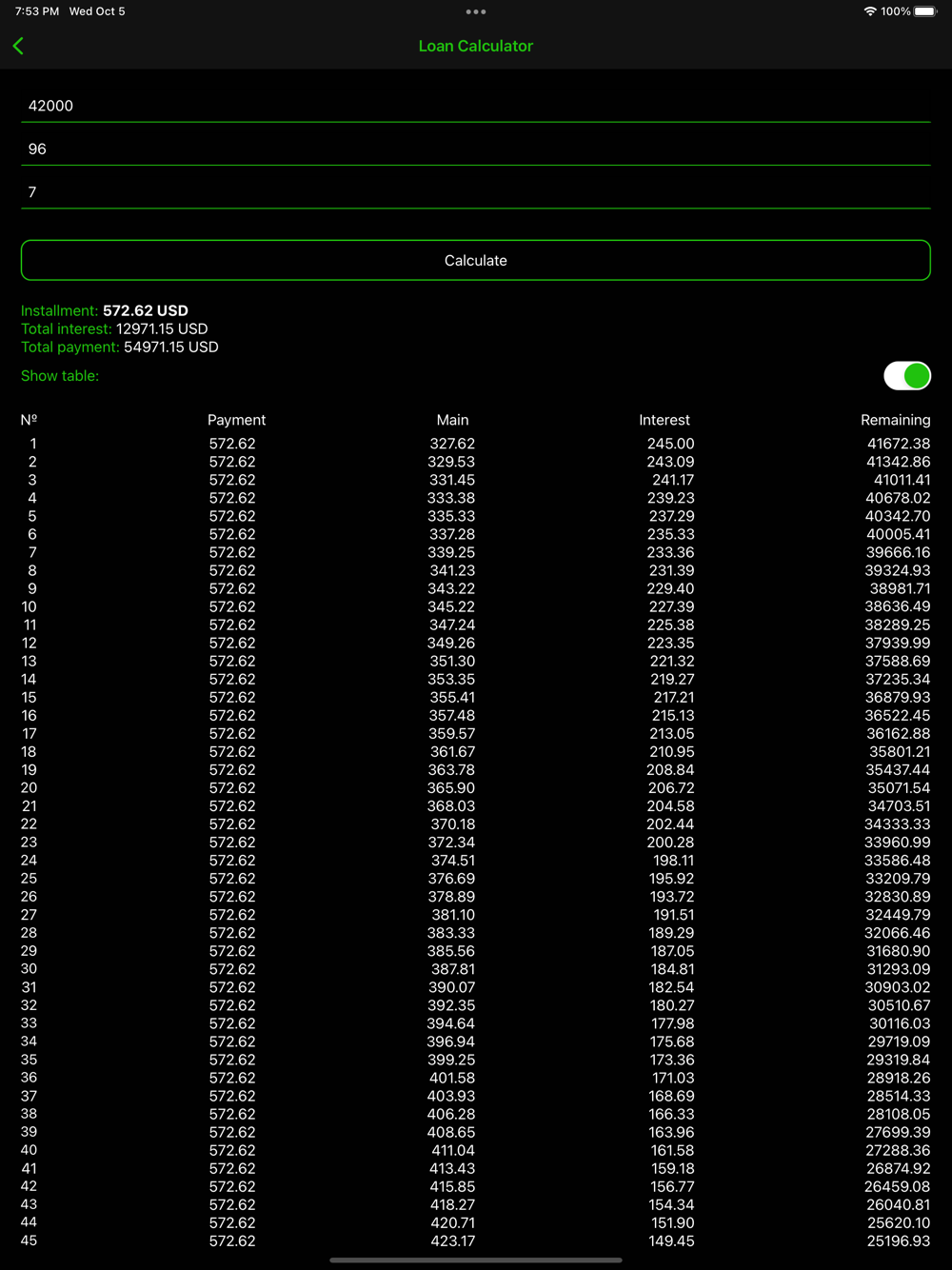
Task: Select main value 349.26
Action: [451, 643]
